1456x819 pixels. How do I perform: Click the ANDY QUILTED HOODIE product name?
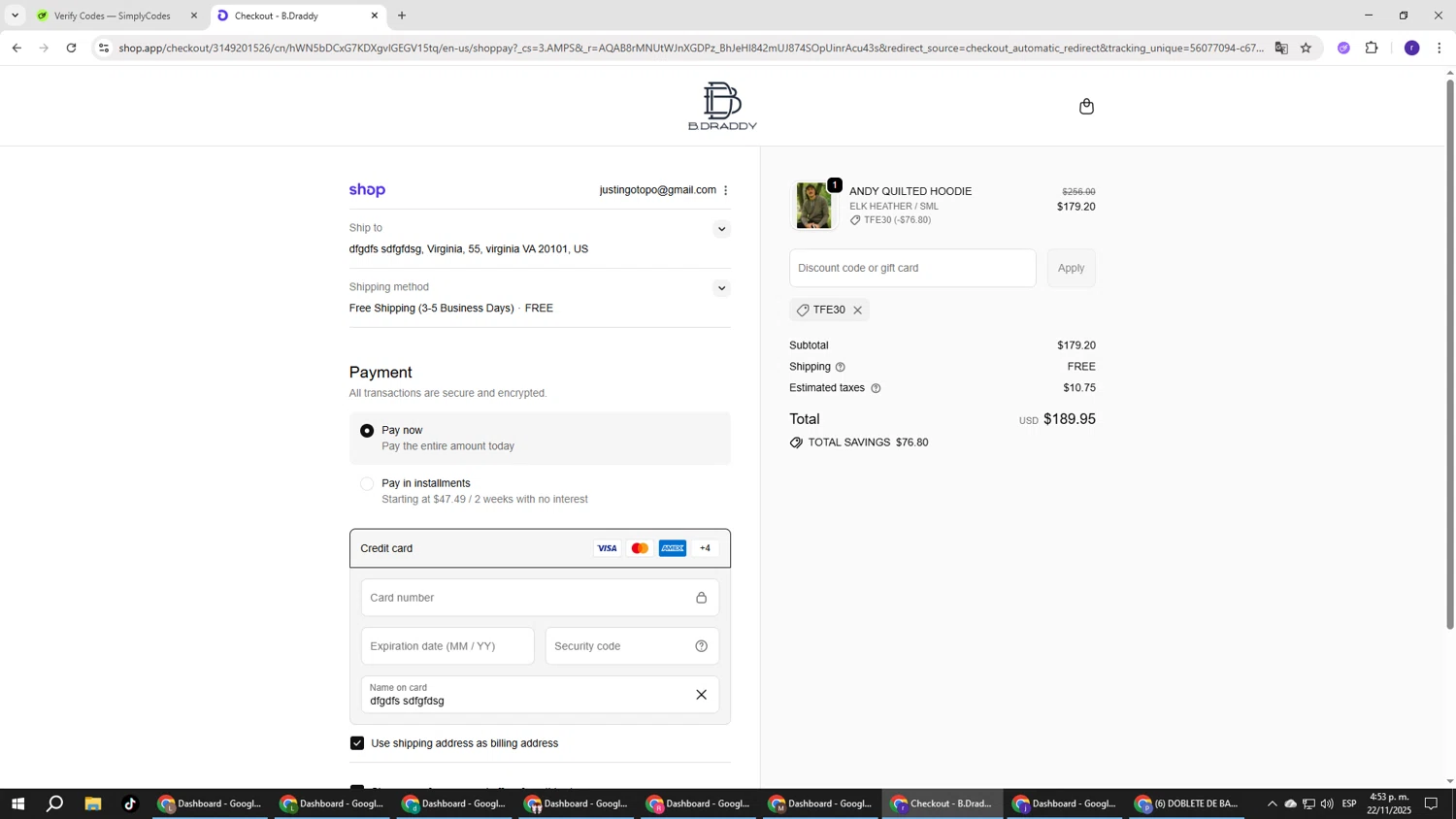pyautogui.click(x=910, y=191)
